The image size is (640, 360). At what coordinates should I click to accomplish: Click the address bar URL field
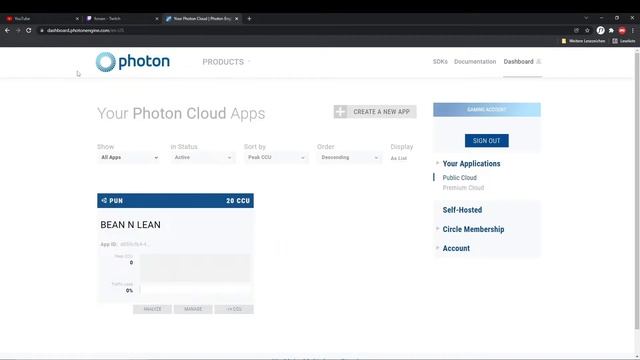point(306,31)
